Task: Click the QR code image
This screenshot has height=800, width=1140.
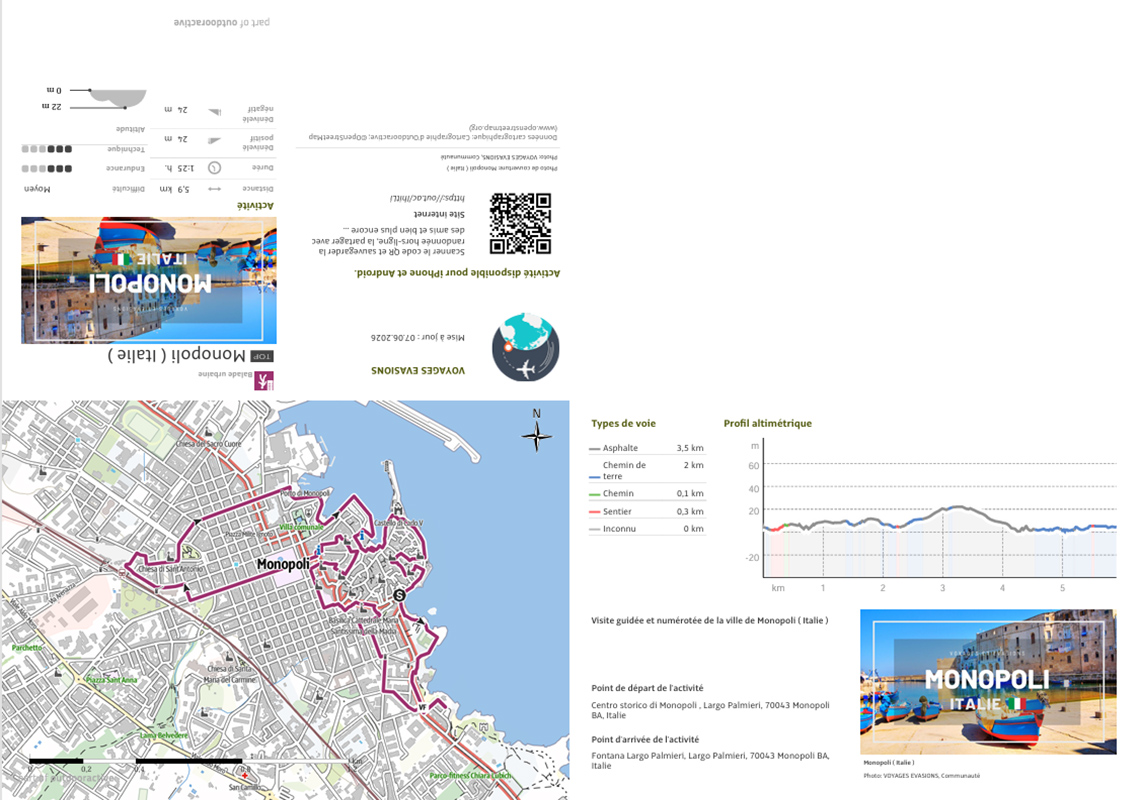Action: point(520,223)
